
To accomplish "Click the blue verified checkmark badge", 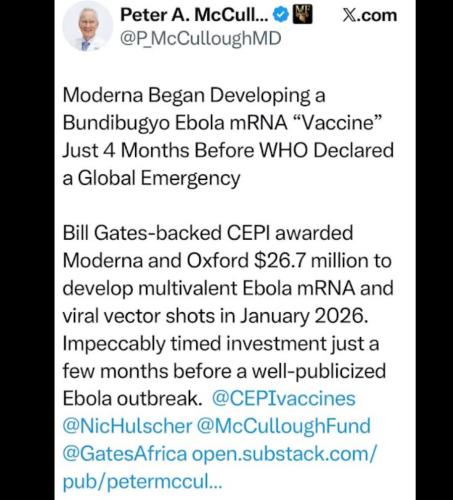I will [281, 15].
